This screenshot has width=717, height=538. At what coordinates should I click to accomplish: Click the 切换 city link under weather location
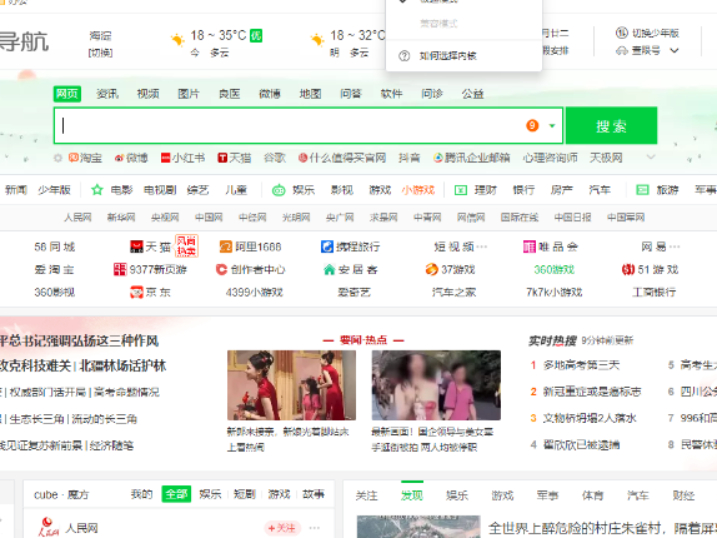point(100,53)
